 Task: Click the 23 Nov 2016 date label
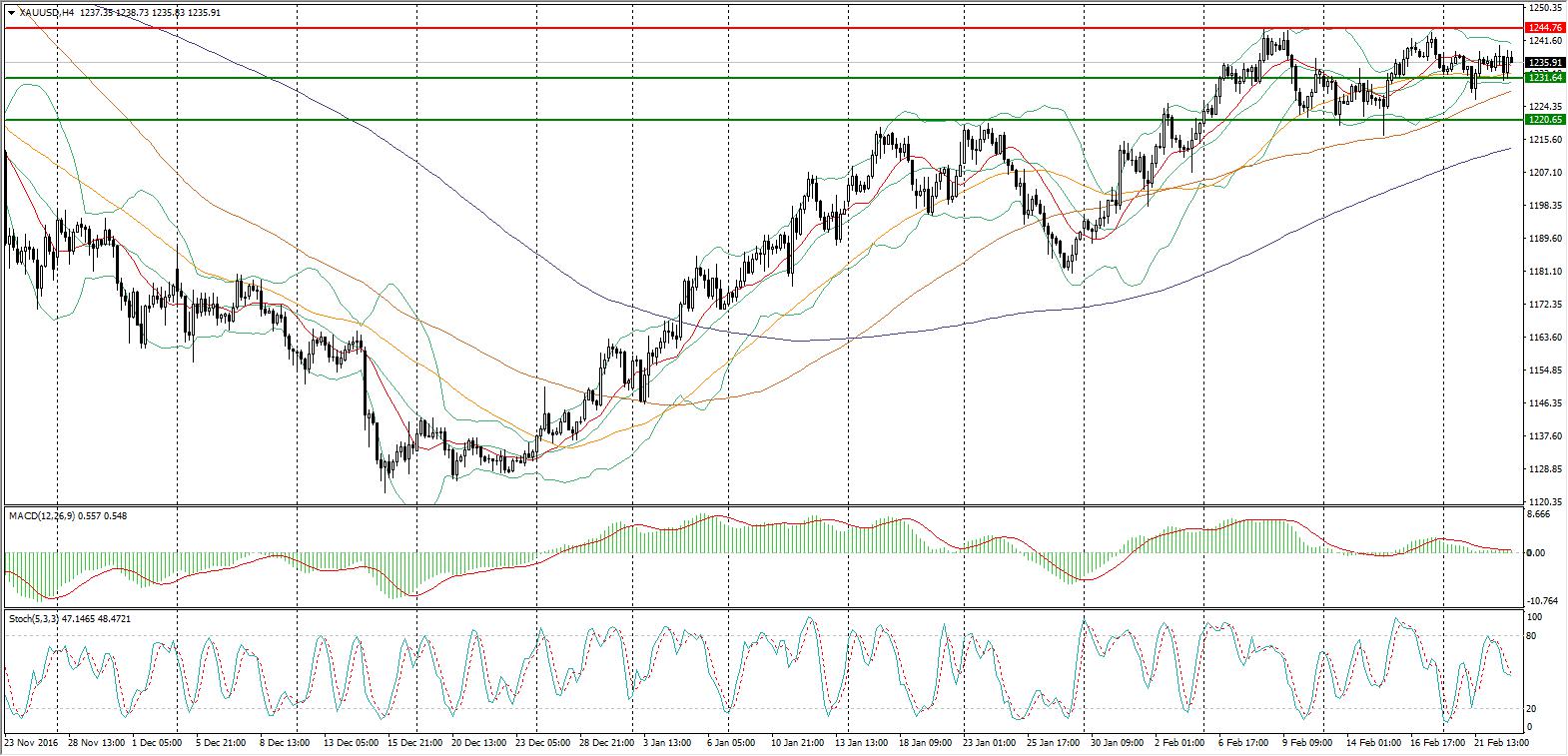31,743
